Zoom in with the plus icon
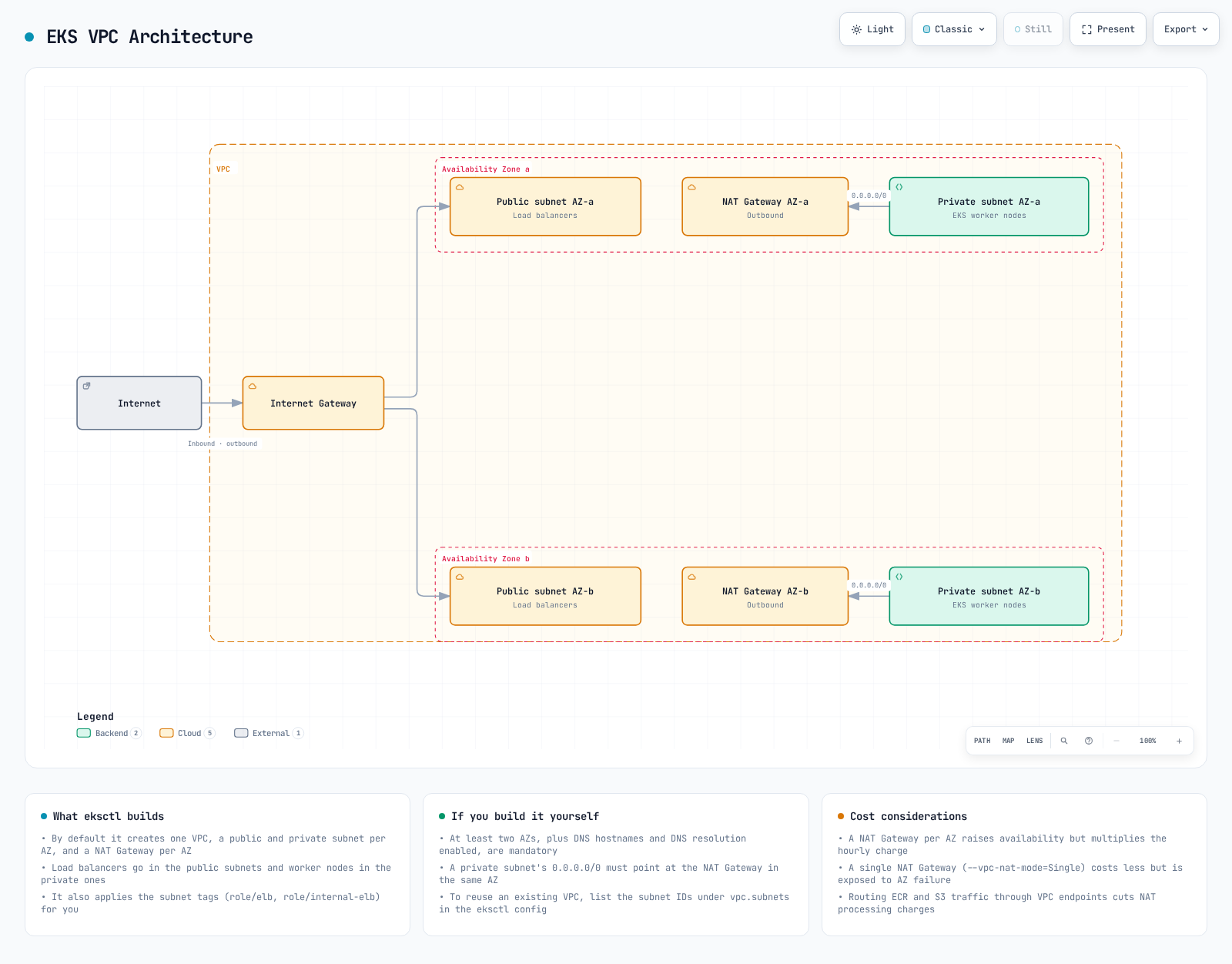This screenshot has width=1232, height=964. click(1179, 741)
